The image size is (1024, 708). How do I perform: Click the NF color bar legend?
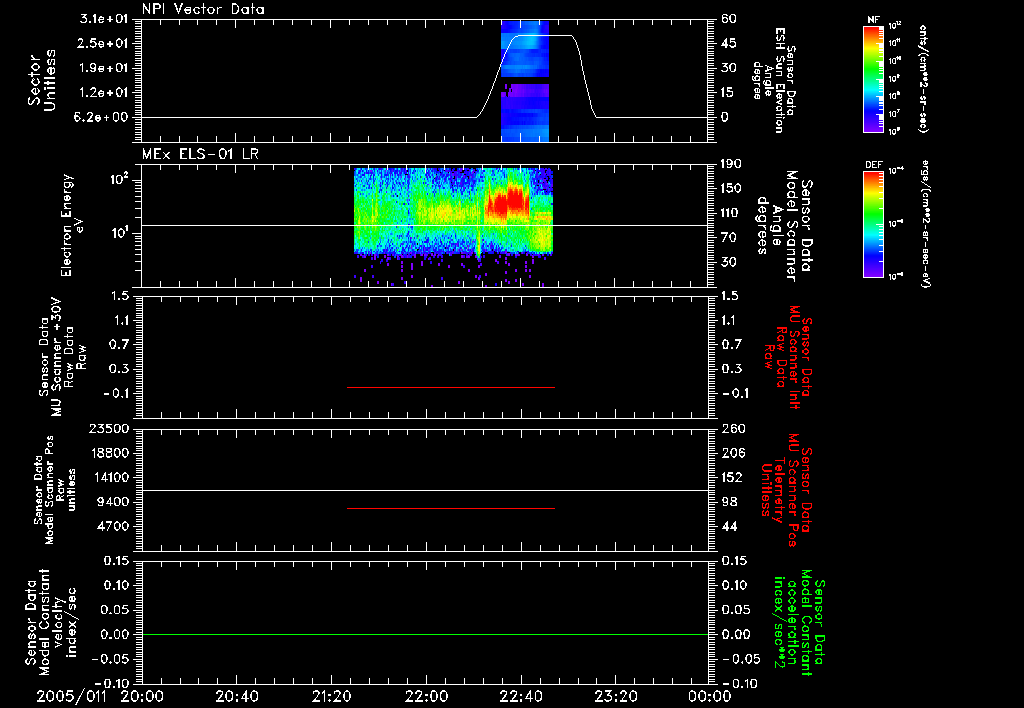pyautogui.click(x=873, y=78)
